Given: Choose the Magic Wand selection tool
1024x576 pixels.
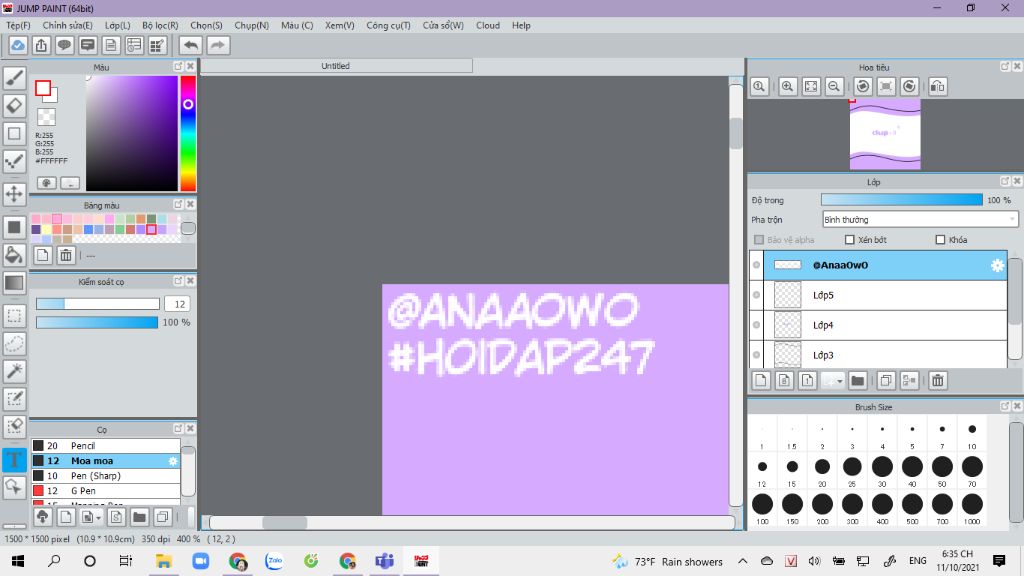Looking at the screenshot, I should click(x=14, y=371).
